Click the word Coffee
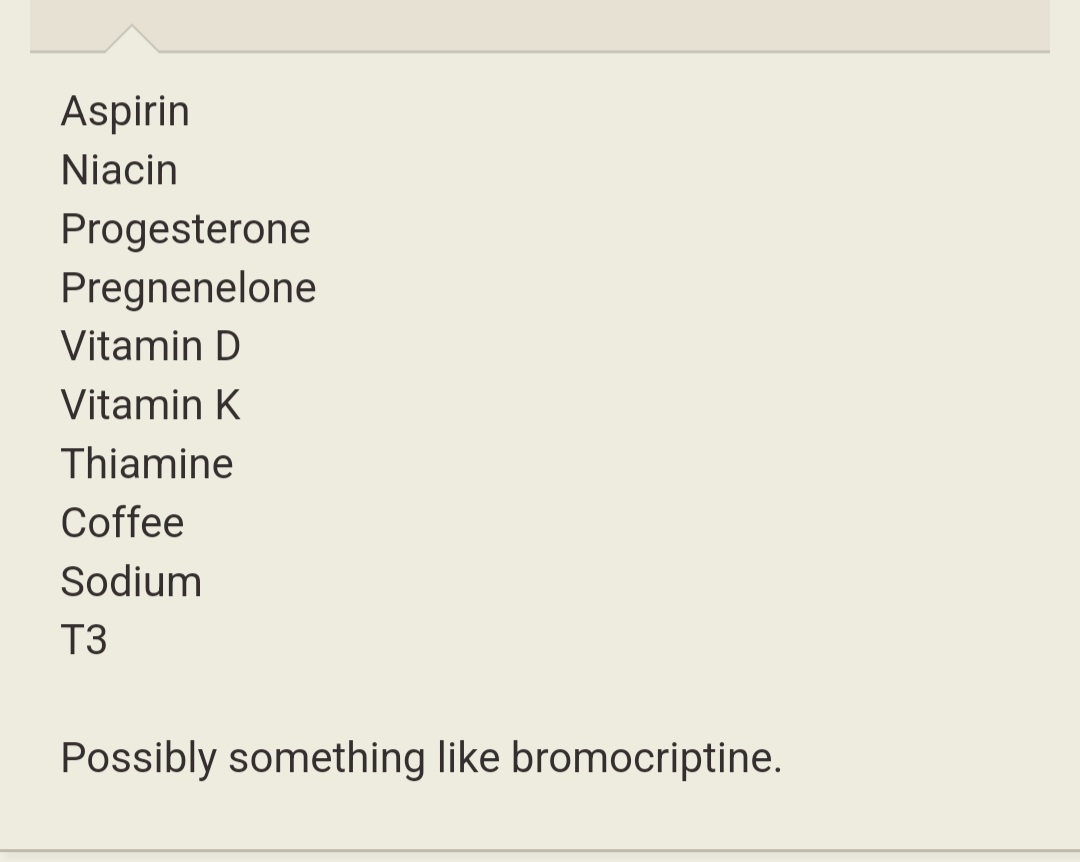 [123, 522]
